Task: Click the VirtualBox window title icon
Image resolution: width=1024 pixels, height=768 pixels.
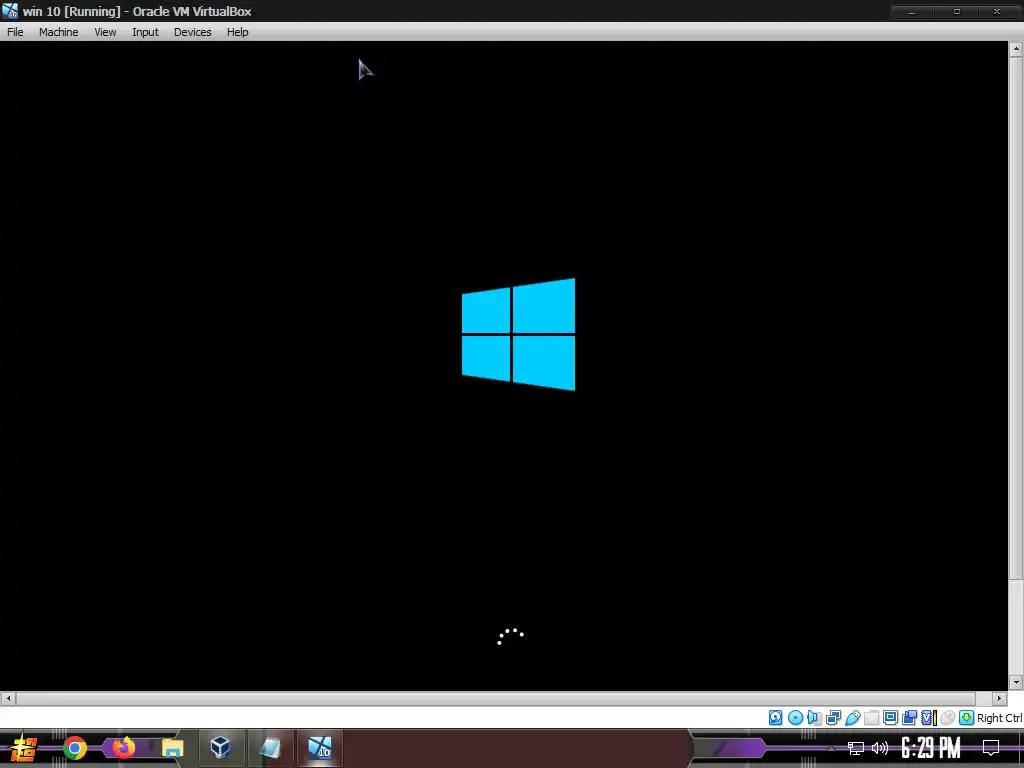Action: coord(10,10)
